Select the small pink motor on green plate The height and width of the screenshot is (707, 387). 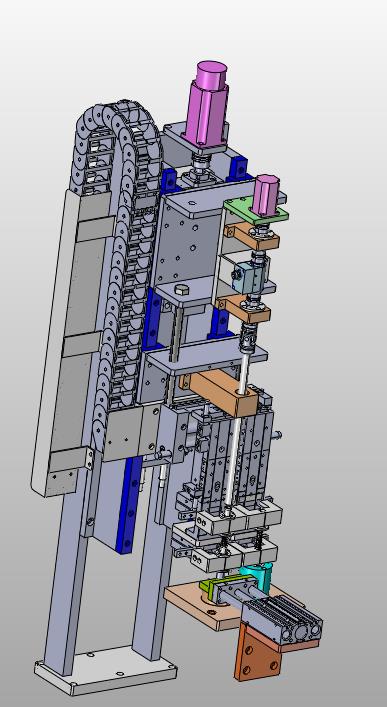tap(266, 194)
